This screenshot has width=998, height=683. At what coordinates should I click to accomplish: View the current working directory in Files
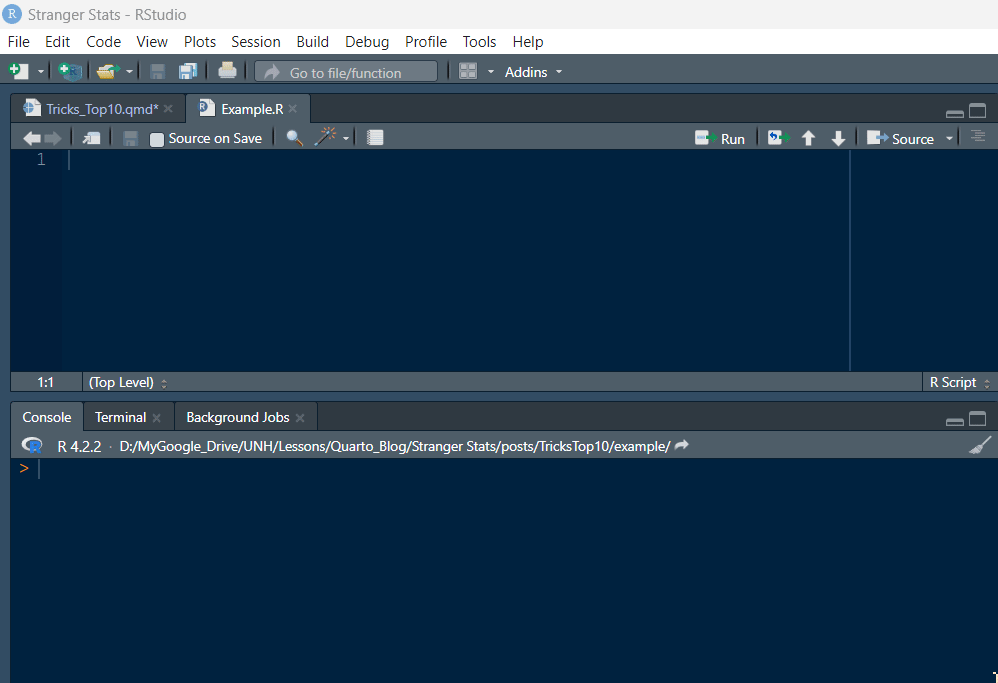click(682, 445)
